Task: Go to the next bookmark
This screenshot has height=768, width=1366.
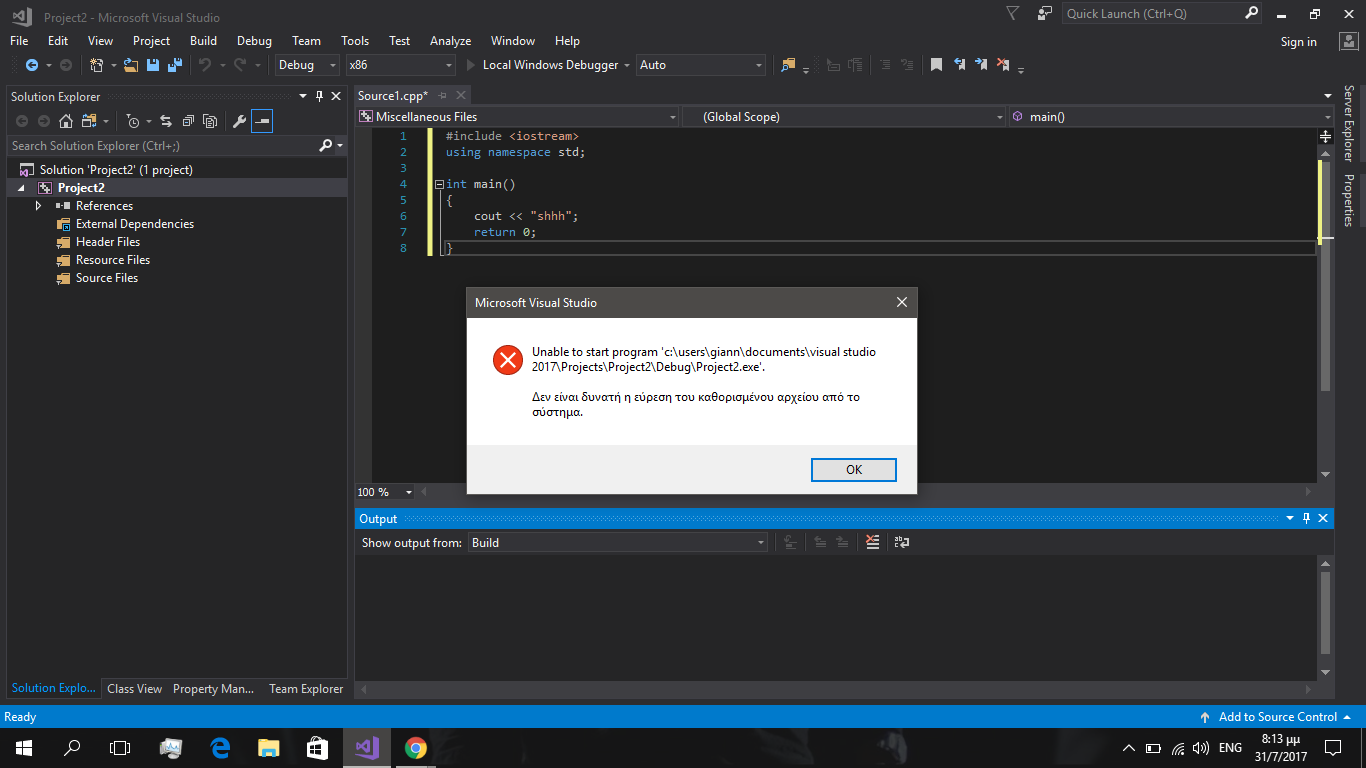Action: (982, 65)
